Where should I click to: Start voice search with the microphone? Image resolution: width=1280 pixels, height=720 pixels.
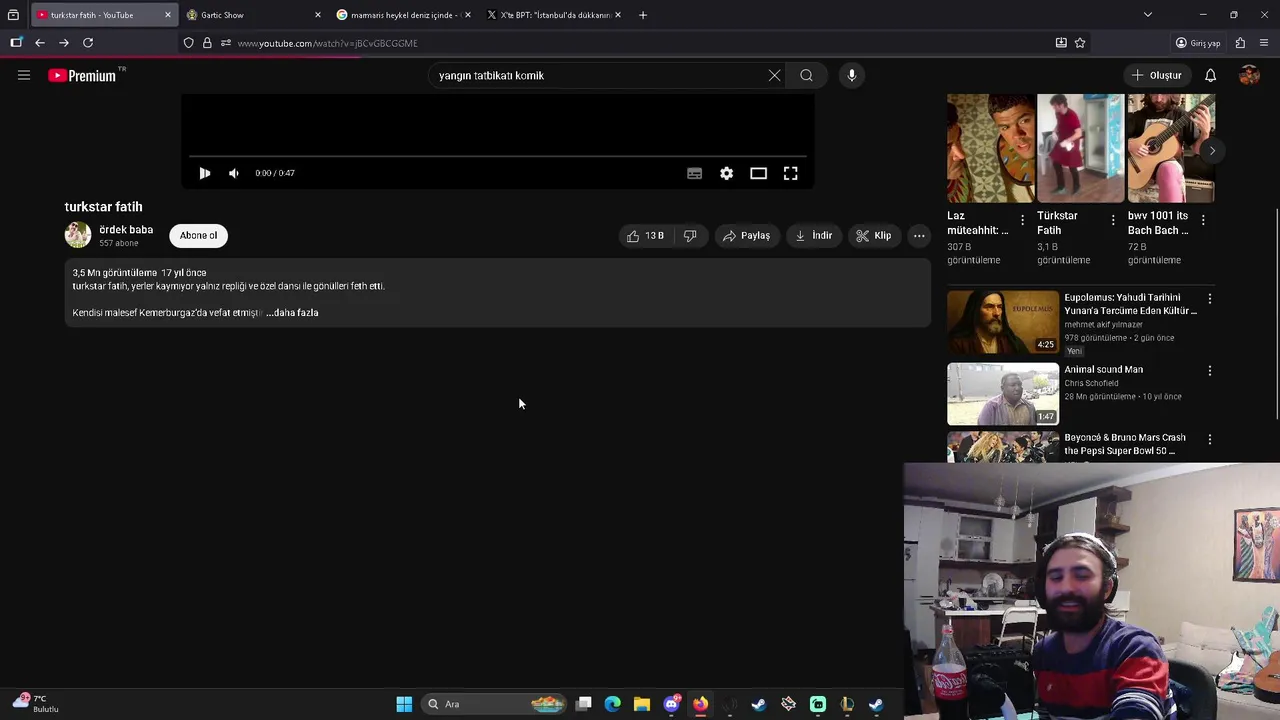[852, 75]
